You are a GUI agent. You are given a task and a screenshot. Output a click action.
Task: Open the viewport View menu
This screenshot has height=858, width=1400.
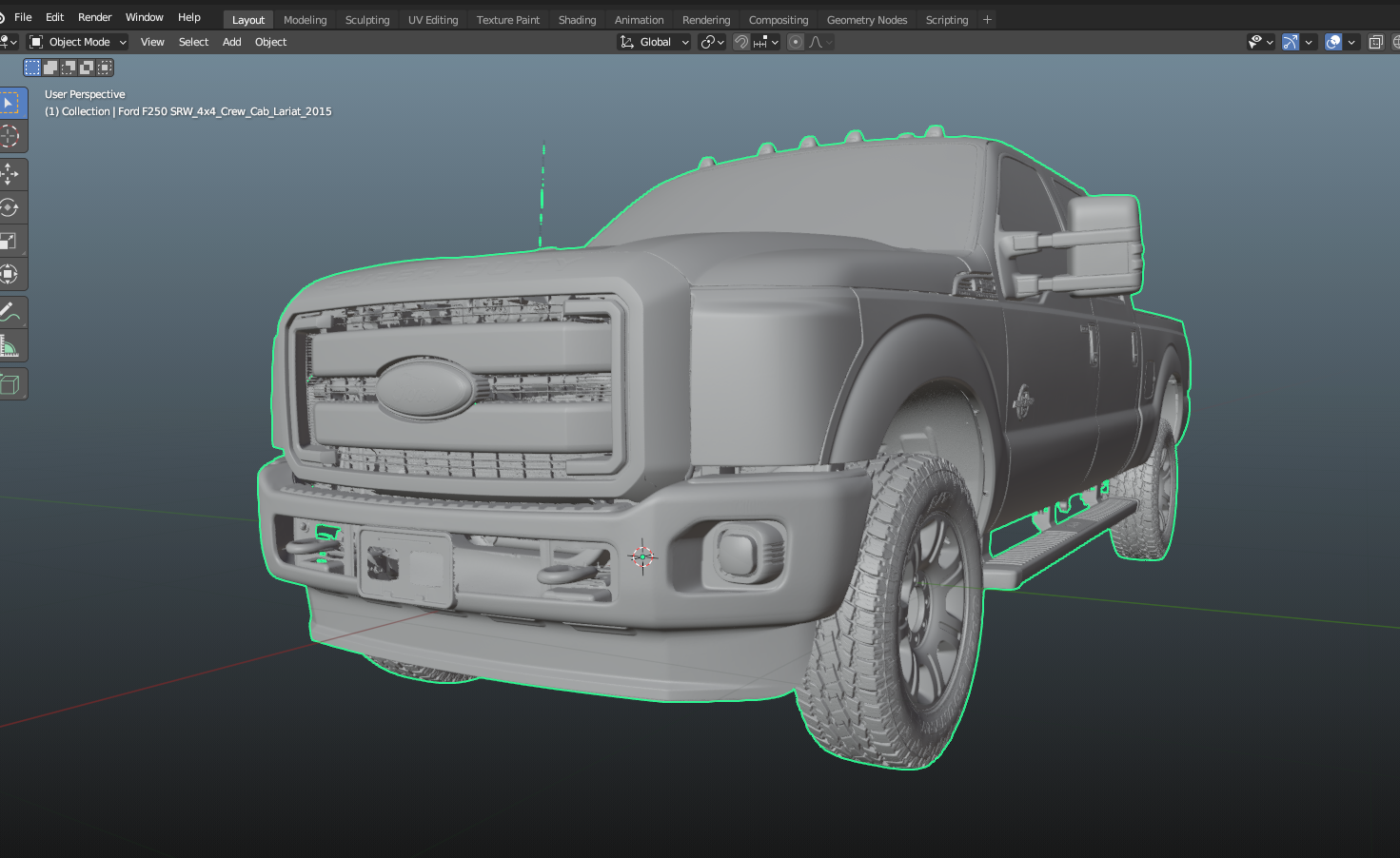[x=152, y=42]
